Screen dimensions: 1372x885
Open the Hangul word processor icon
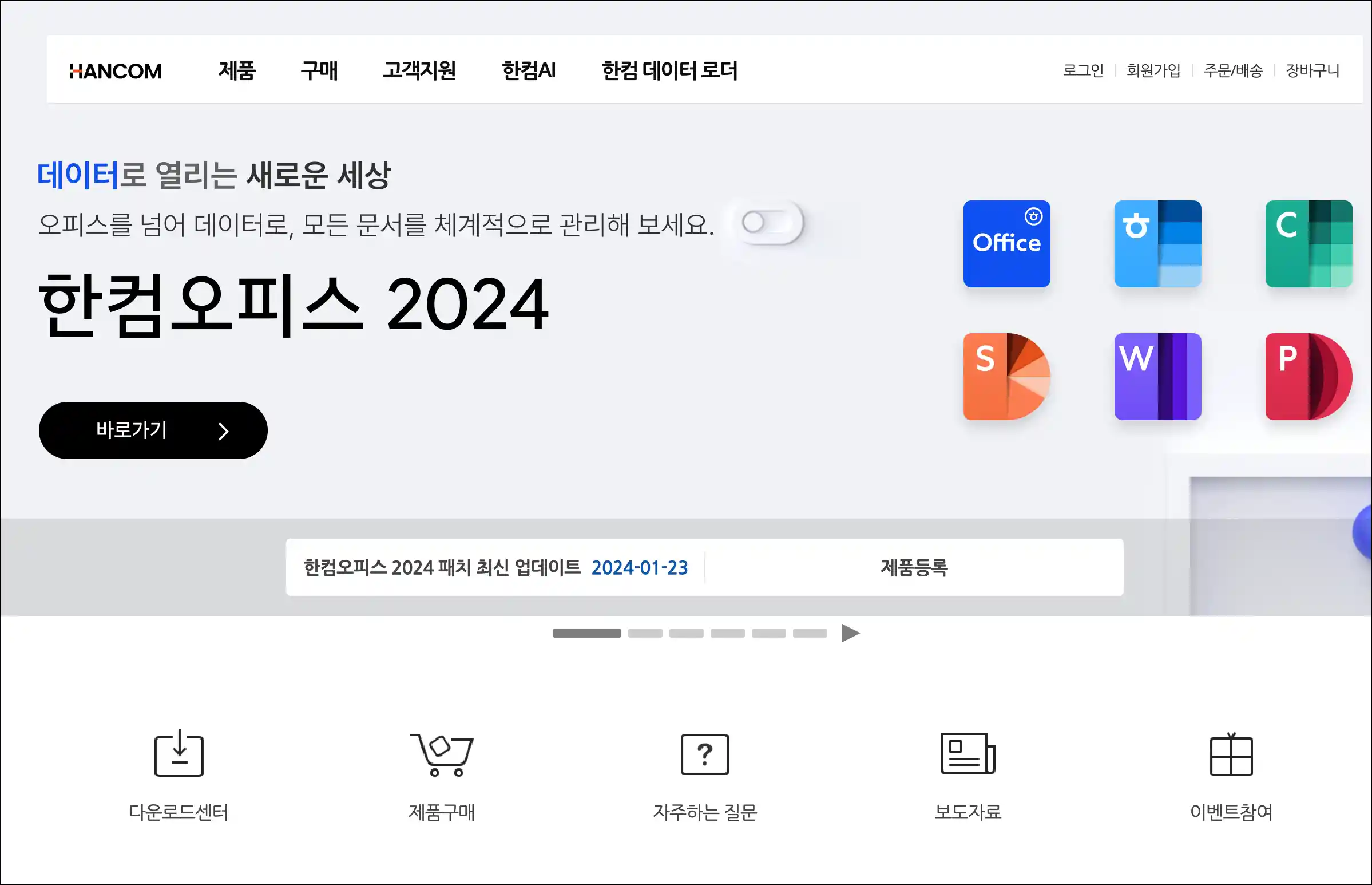click(x=1157, y=244)
